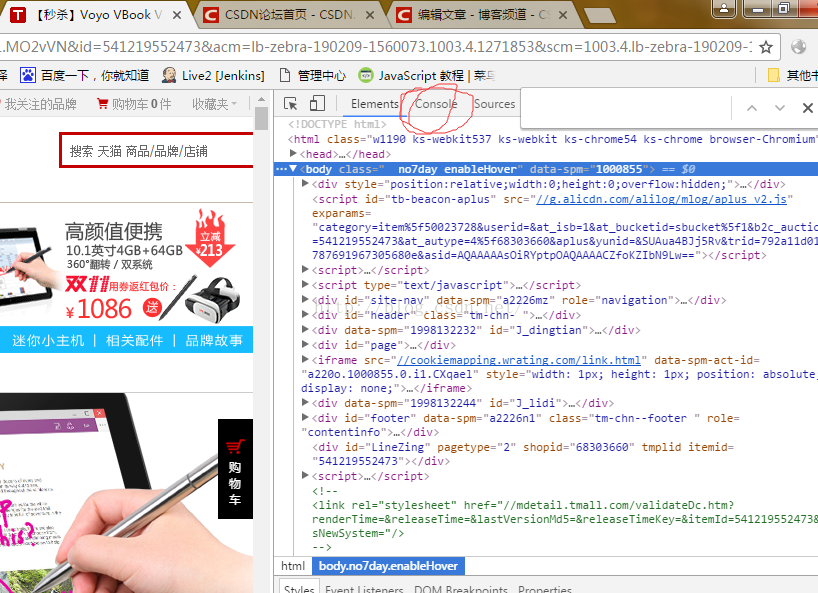Click the Chrome user profile icon
Viewport: 818px width, 593px height.
click(724, 8)
